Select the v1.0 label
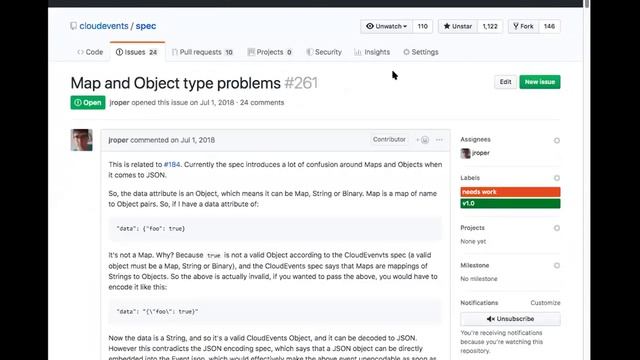This screenshot has height=360, width=640. pos(510,203)
